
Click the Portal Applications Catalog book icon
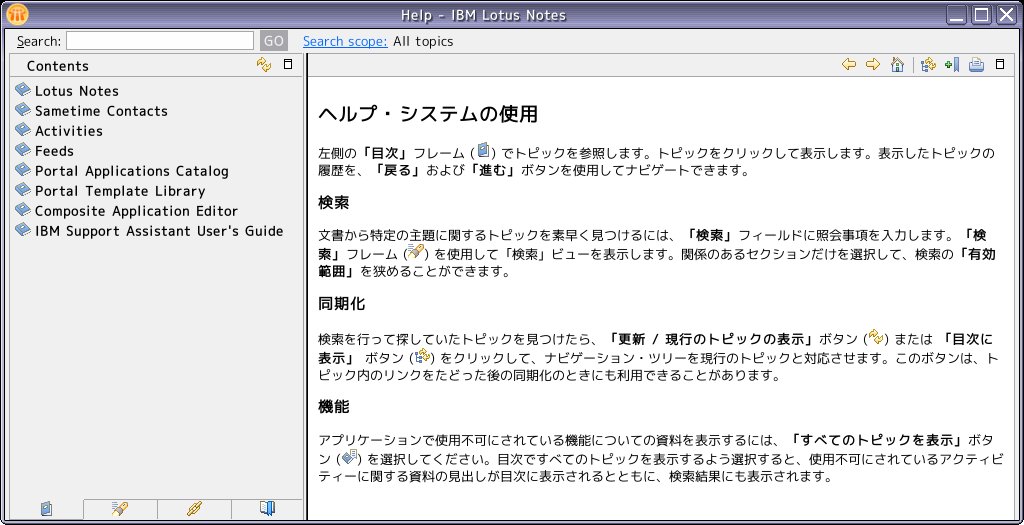[23, 170]
